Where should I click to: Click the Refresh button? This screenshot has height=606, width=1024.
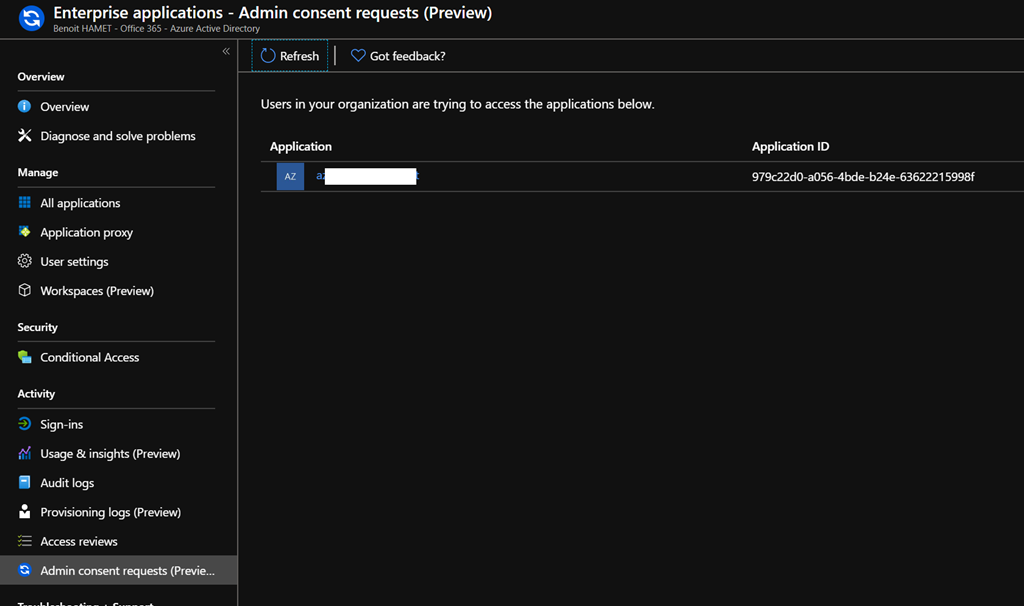(x=289, y=55)
